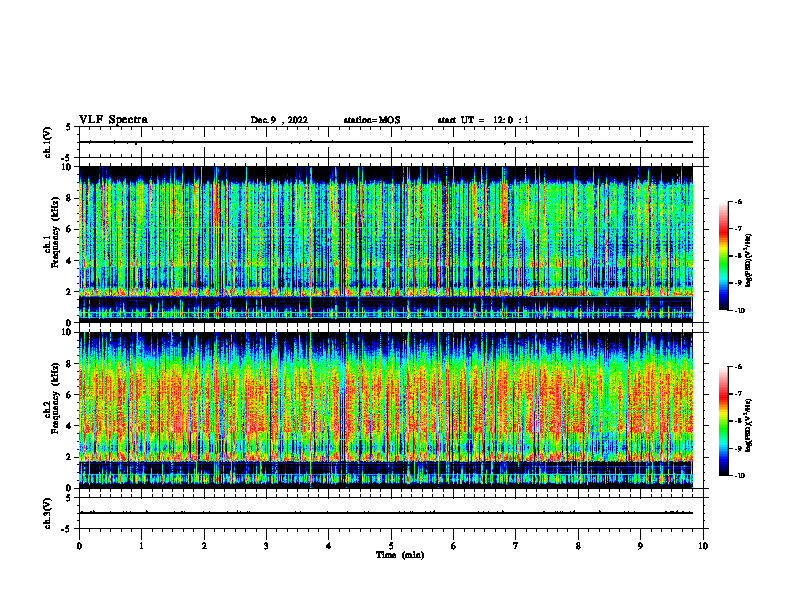
Task: Select the ch.1 "Frequency (kHz)" axis label
Action: coord(55,232)
